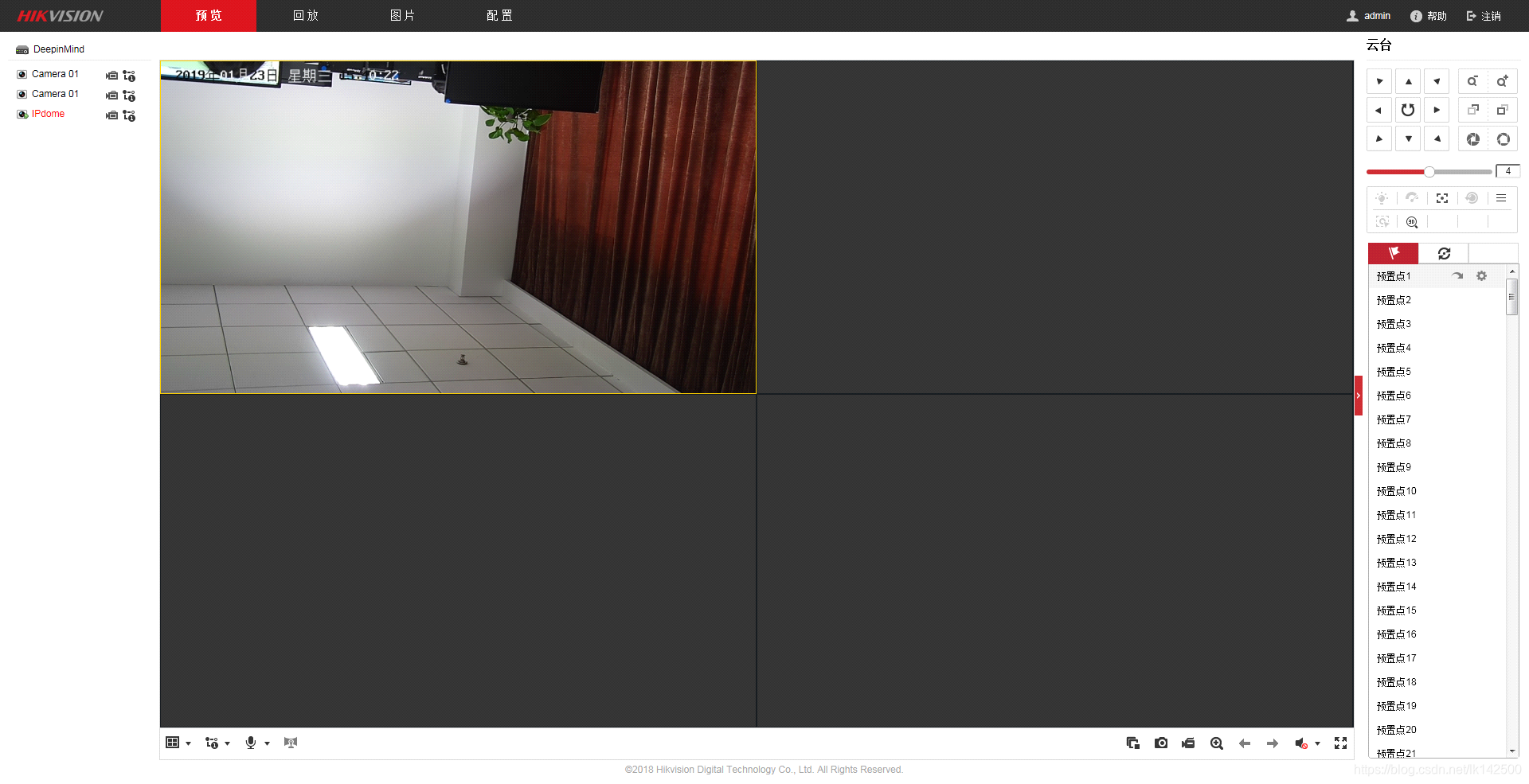Click the manual tracking icon
The height and width of the screenshot is (784, 1529).
(1382, 222)
